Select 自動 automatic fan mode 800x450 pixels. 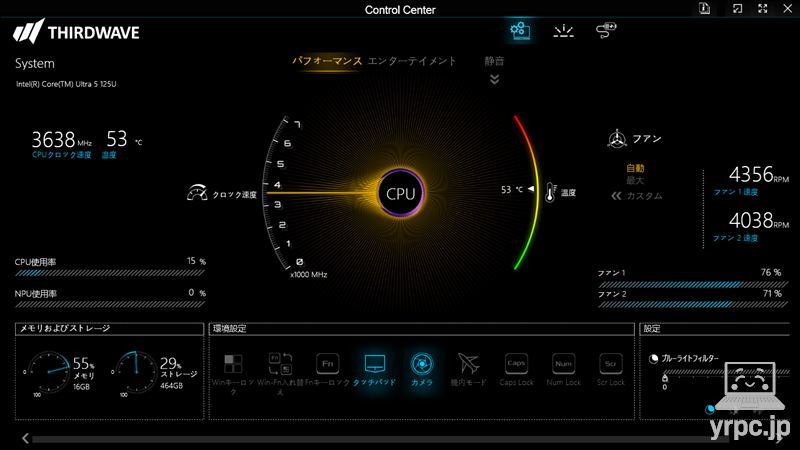click(x=635, y=168)
